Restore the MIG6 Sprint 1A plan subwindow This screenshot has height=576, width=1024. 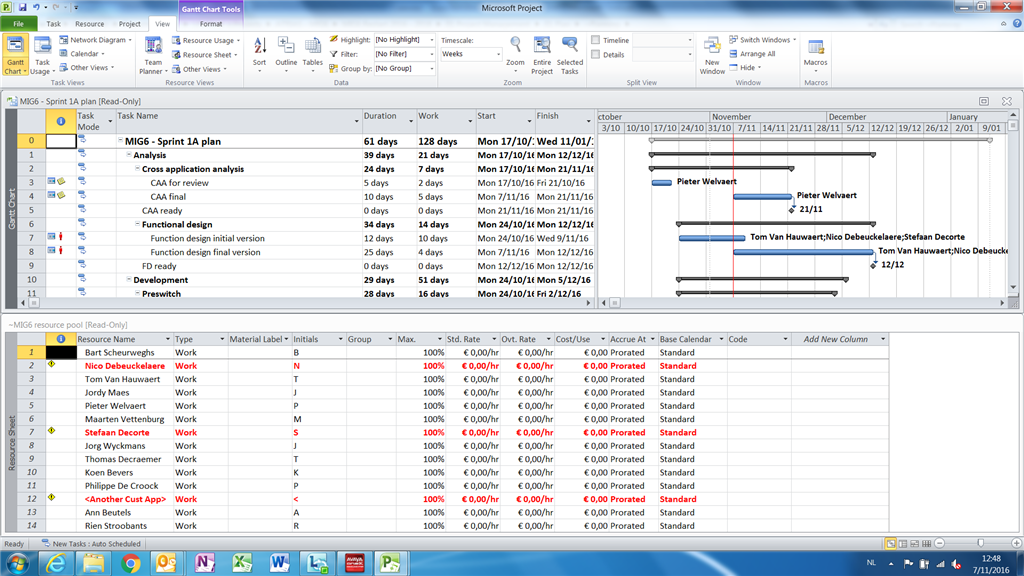coord(984,101)
